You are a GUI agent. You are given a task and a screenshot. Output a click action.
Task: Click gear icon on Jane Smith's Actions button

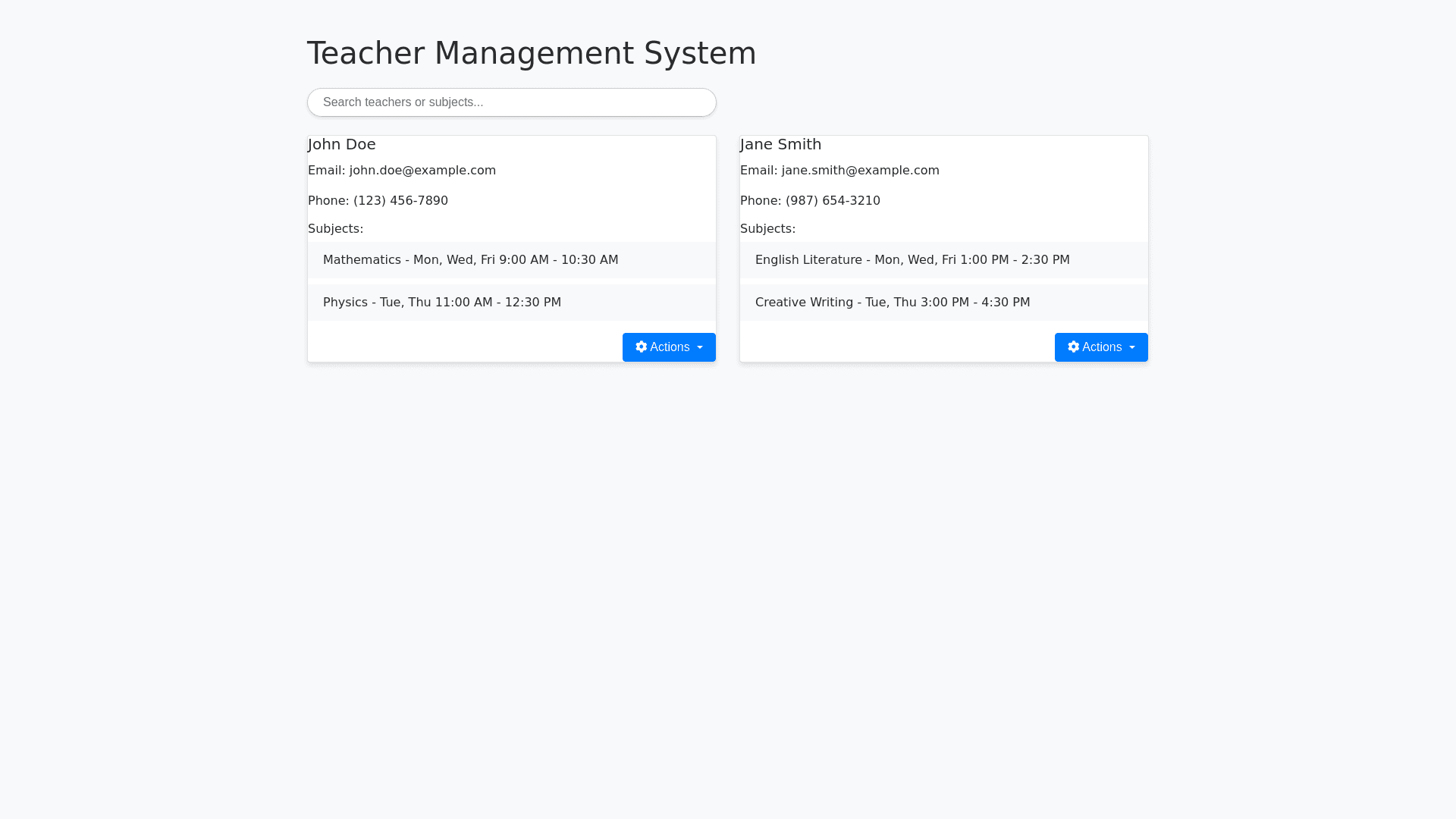[x=1074, y=347]
